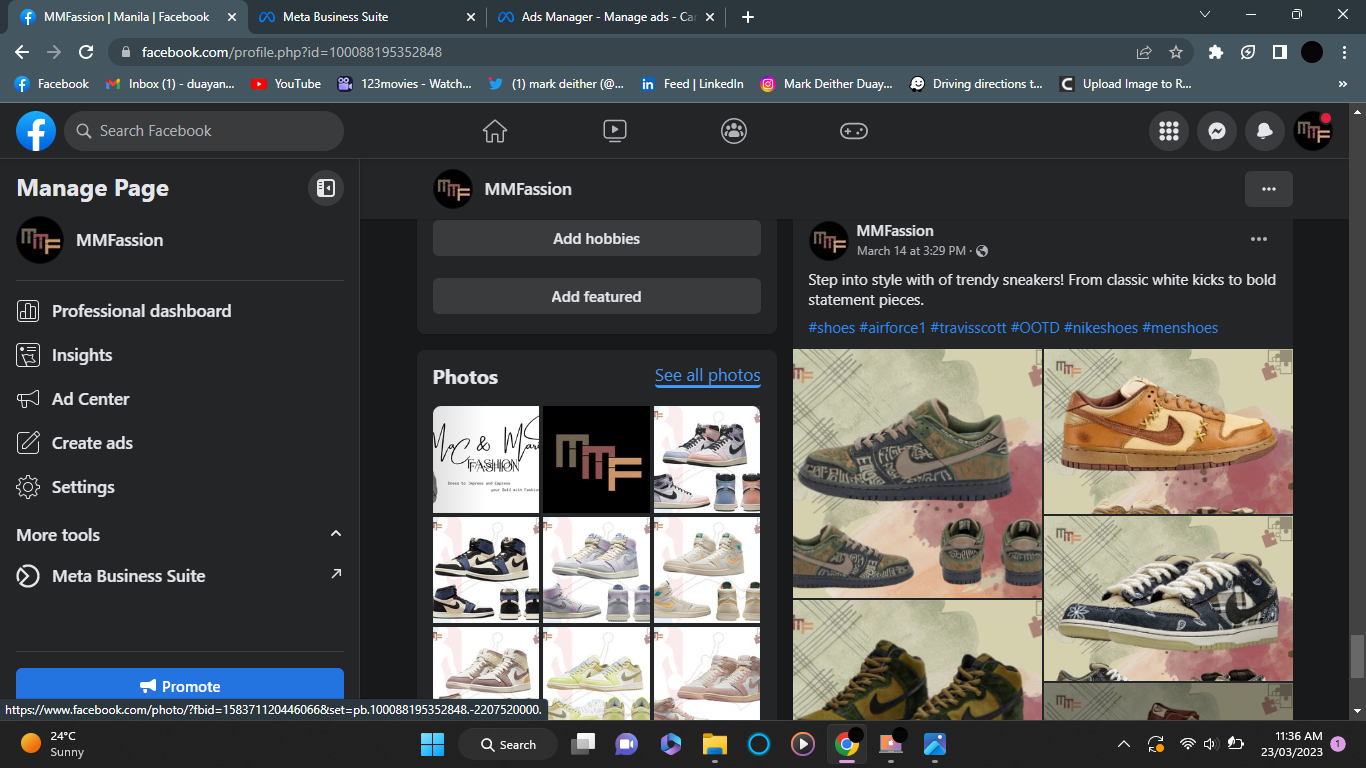Open the March 14 post timestamp
This screenshot has width=1366, height=768.
[x=911, y=251]
